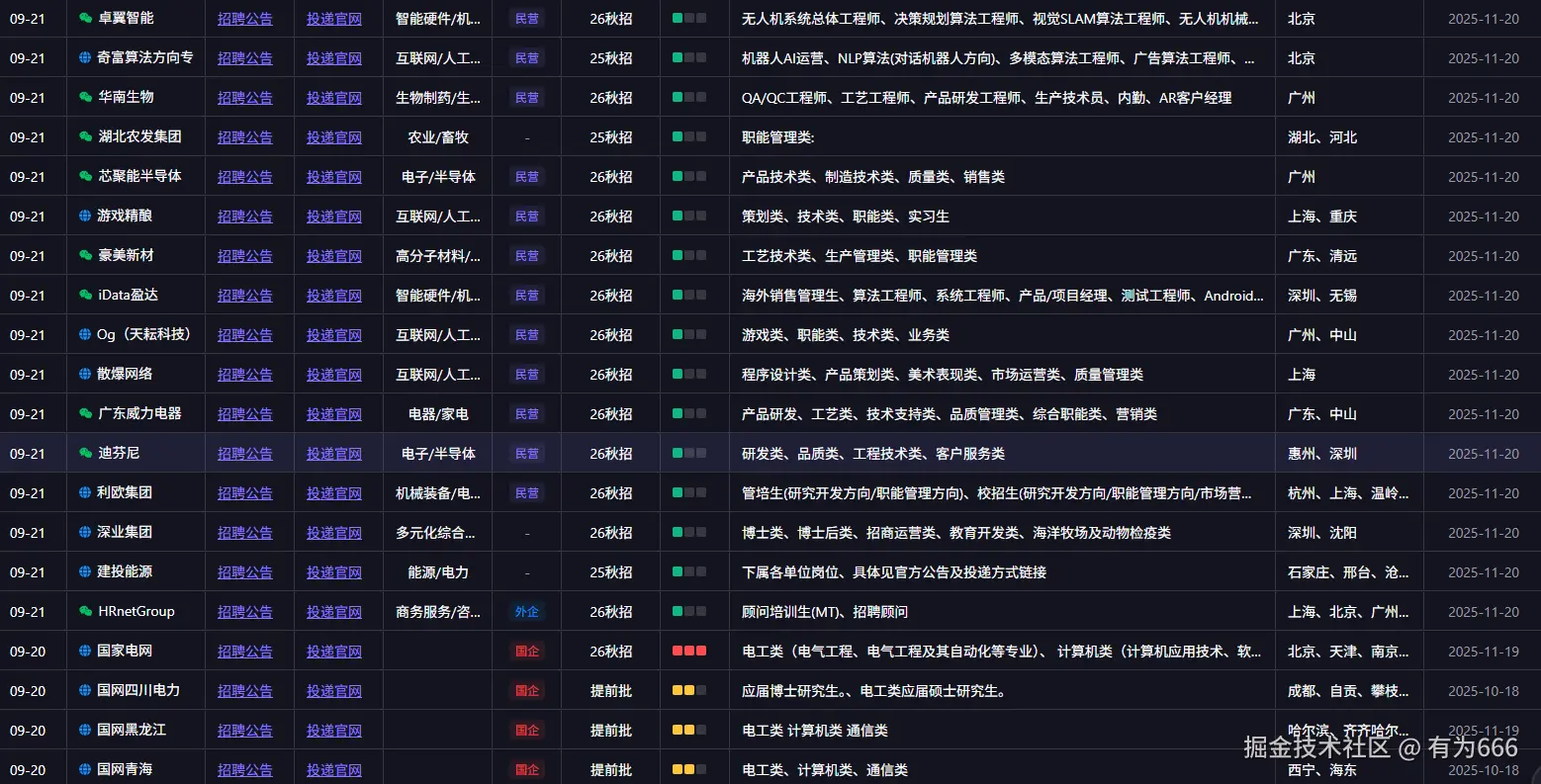Click the globe icon next to 国家电网
The image size is (1541, 784).
click(85, 651)
